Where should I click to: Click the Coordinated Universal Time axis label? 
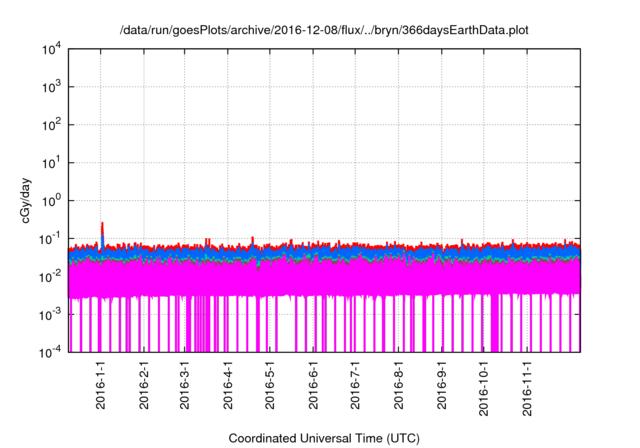[324, 438]
